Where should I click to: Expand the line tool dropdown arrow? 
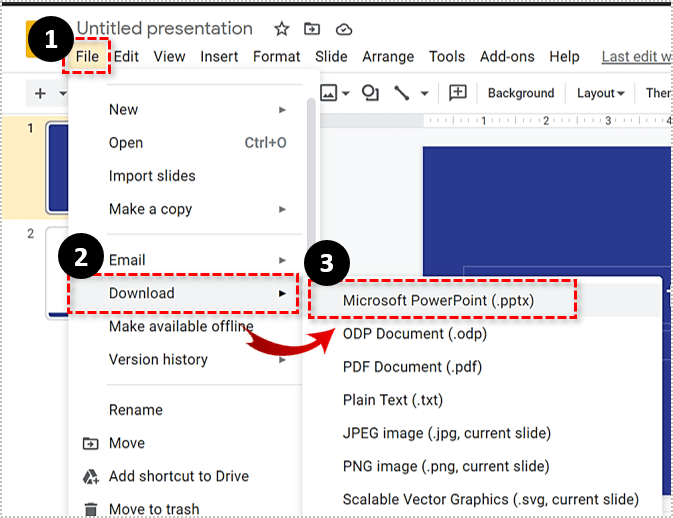424,94
